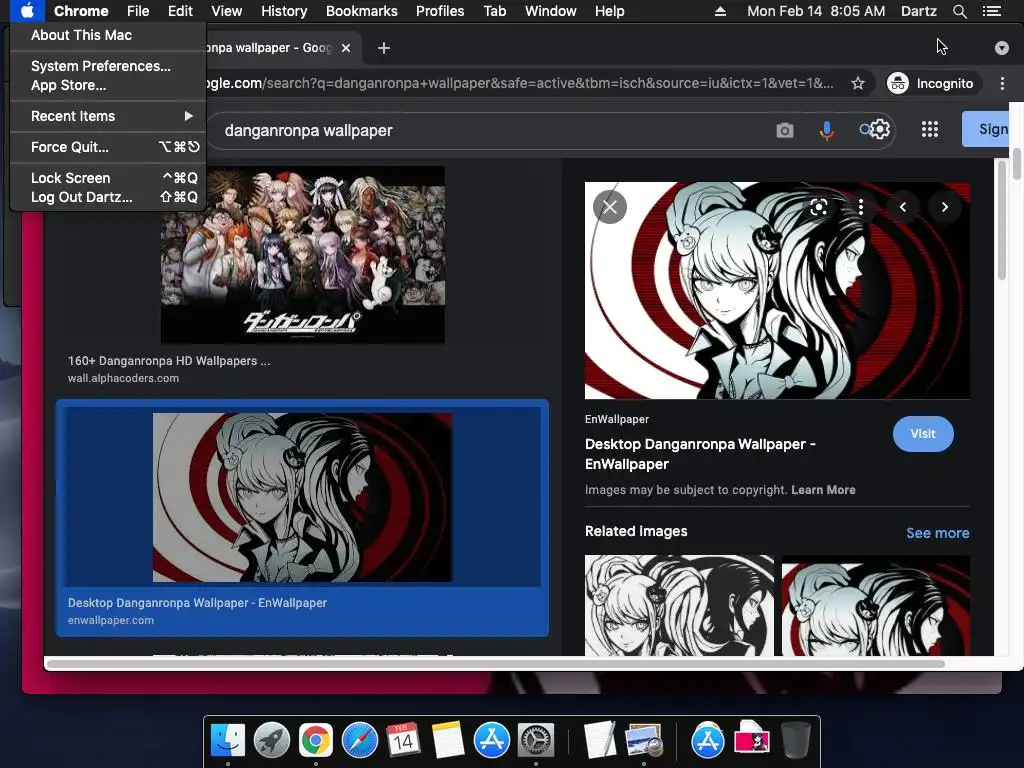Go to next image with right chevron
This screenshot has height=768, width=1024.
(x=944, y=207)
